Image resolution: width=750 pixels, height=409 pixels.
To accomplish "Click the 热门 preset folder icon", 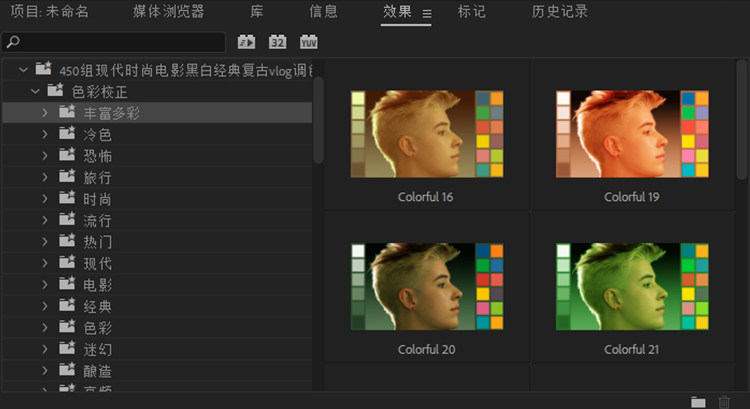I will (67, 241).
